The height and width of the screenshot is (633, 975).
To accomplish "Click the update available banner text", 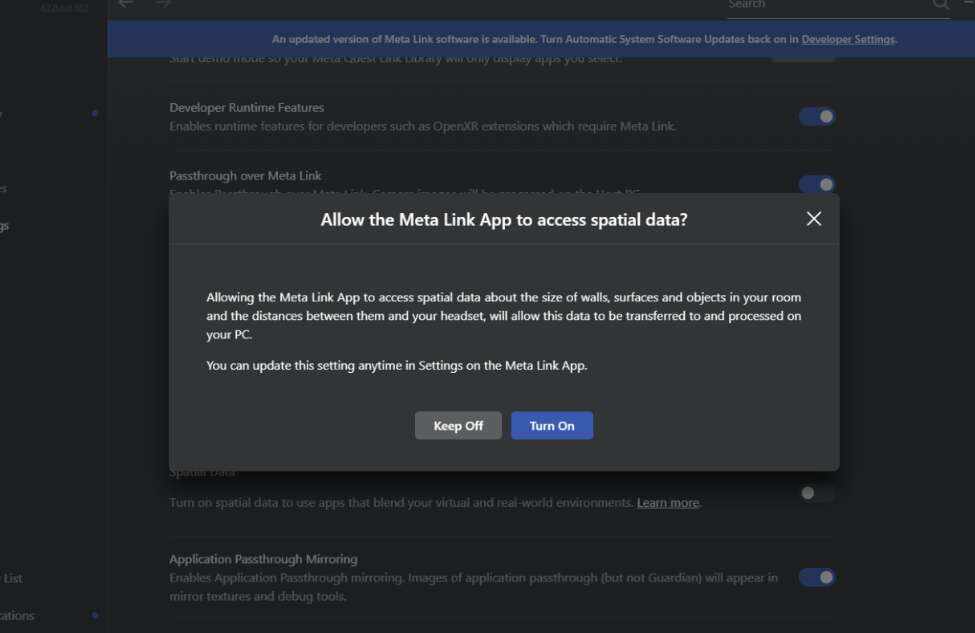I will pos(535,40).
